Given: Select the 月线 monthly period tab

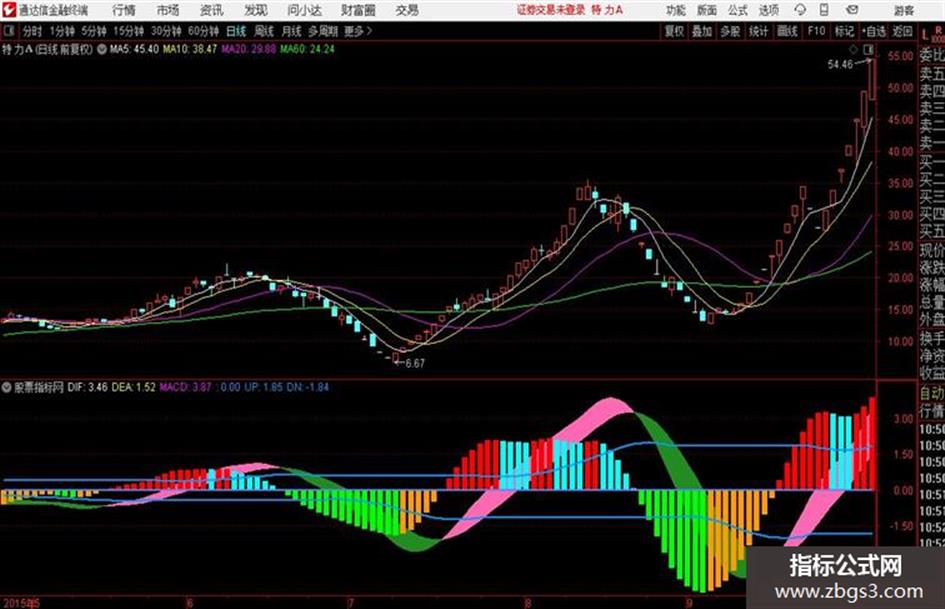Looking at the screenshot, I should (292, 31).
